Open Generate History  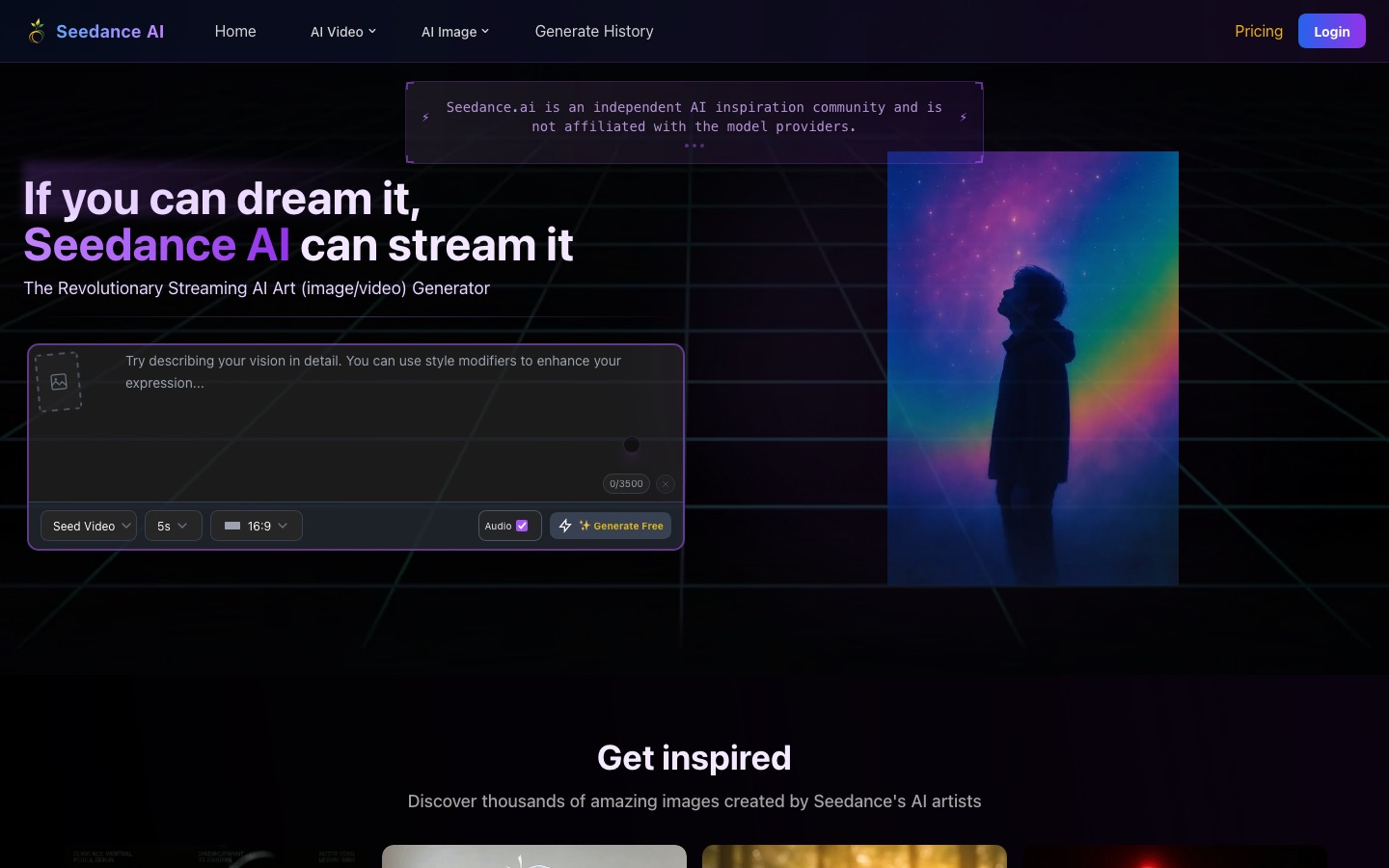(594, 31)
